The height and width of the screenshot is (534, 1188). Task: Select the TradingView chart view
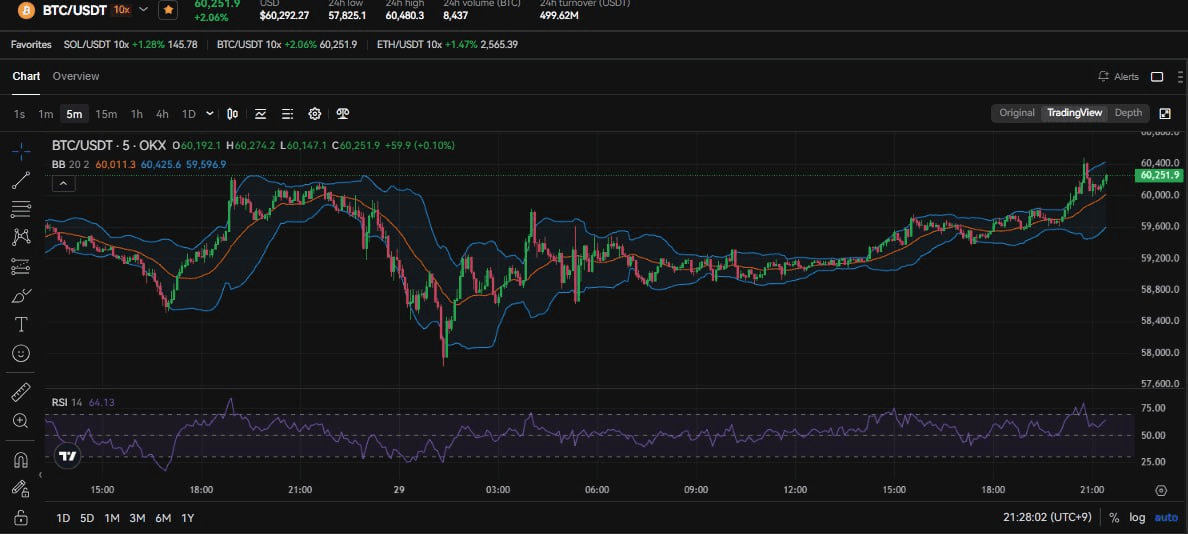[1074, 113]
